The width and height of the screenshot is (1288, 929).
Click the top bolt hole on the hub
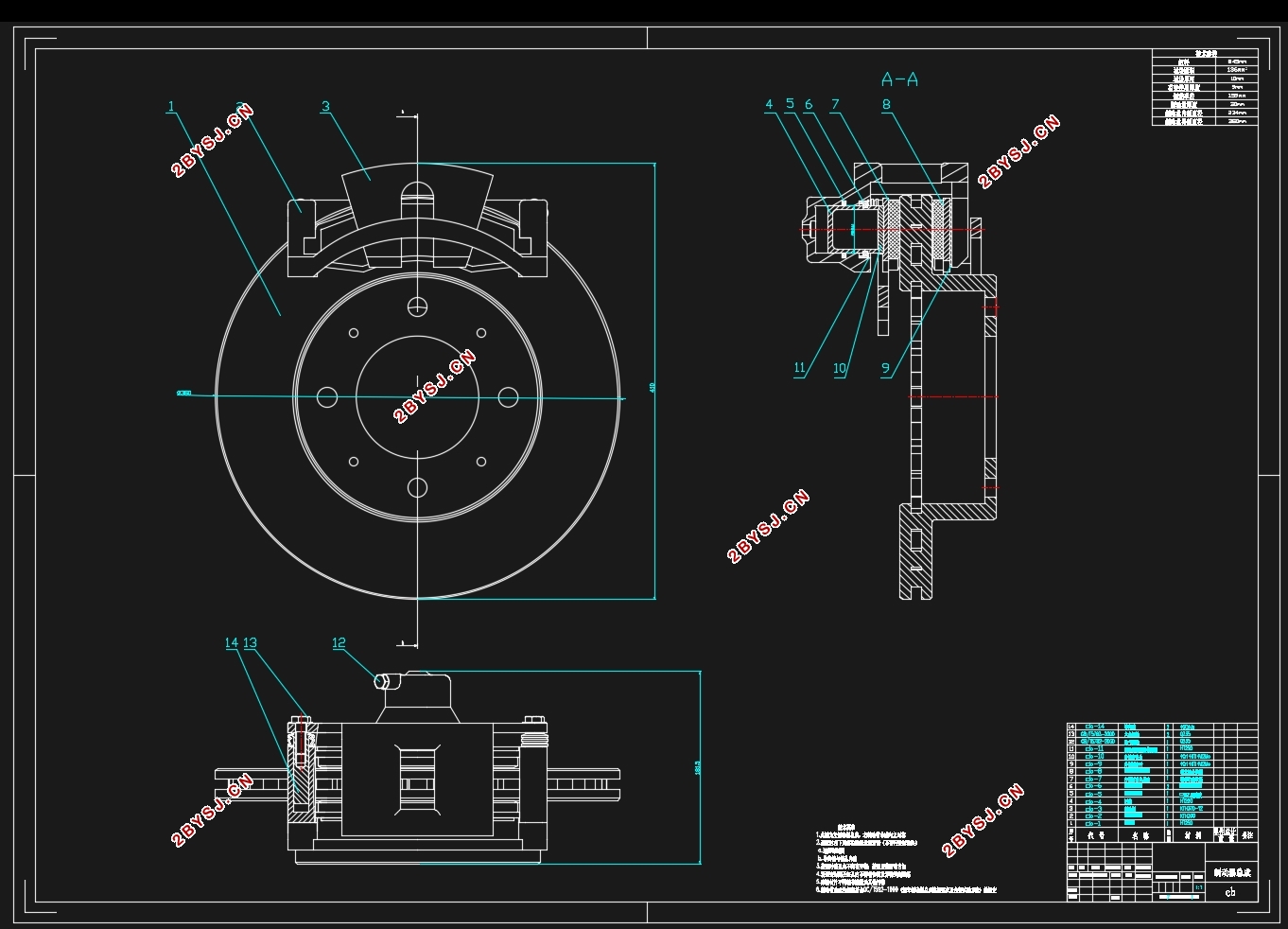point(417,307)
